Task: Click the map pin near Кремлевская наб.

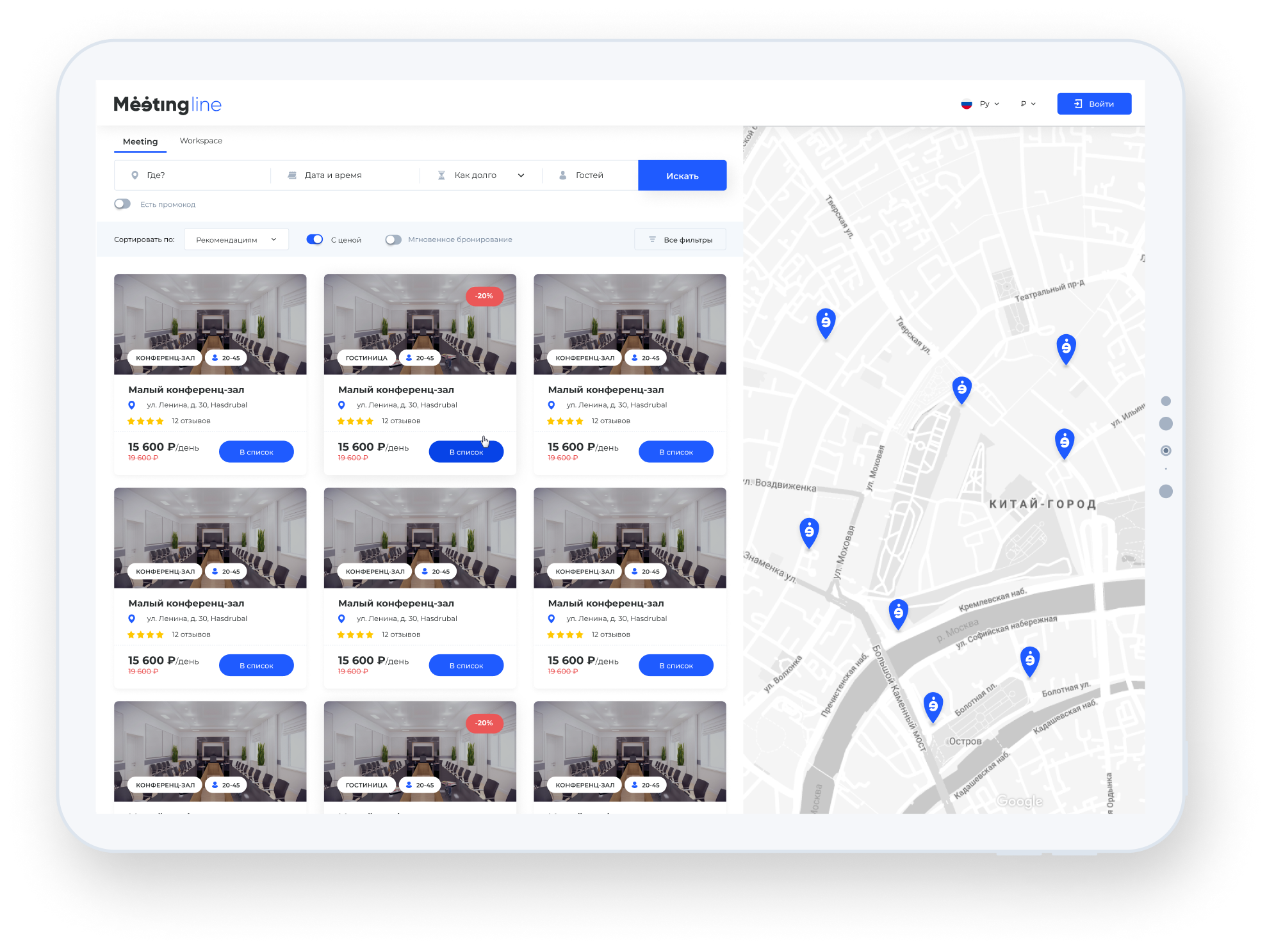Action: coord(898,613)
